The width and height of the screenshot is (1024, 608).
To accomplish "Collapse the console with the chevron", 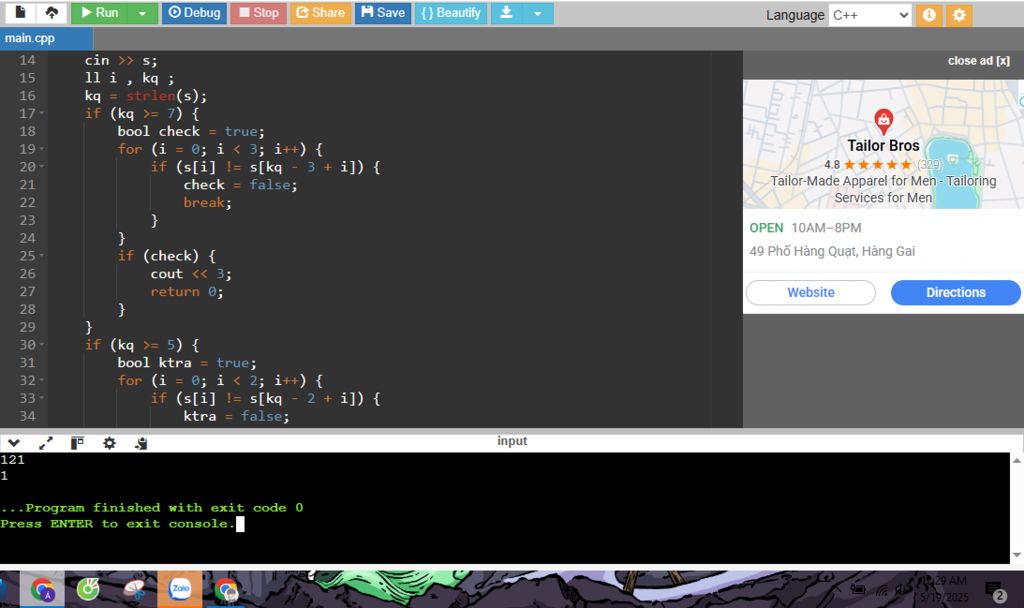I will click(x=14, y=443).
